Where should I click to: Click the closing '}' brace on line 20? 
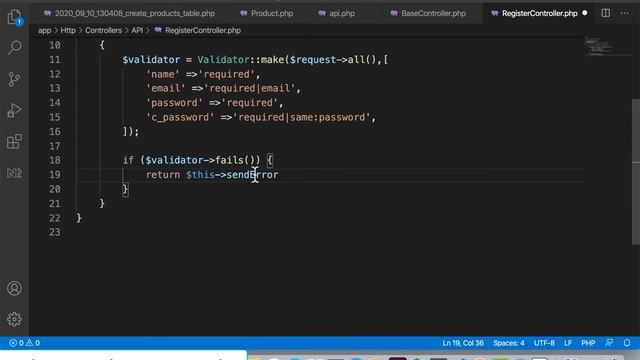tap(125, 189)
